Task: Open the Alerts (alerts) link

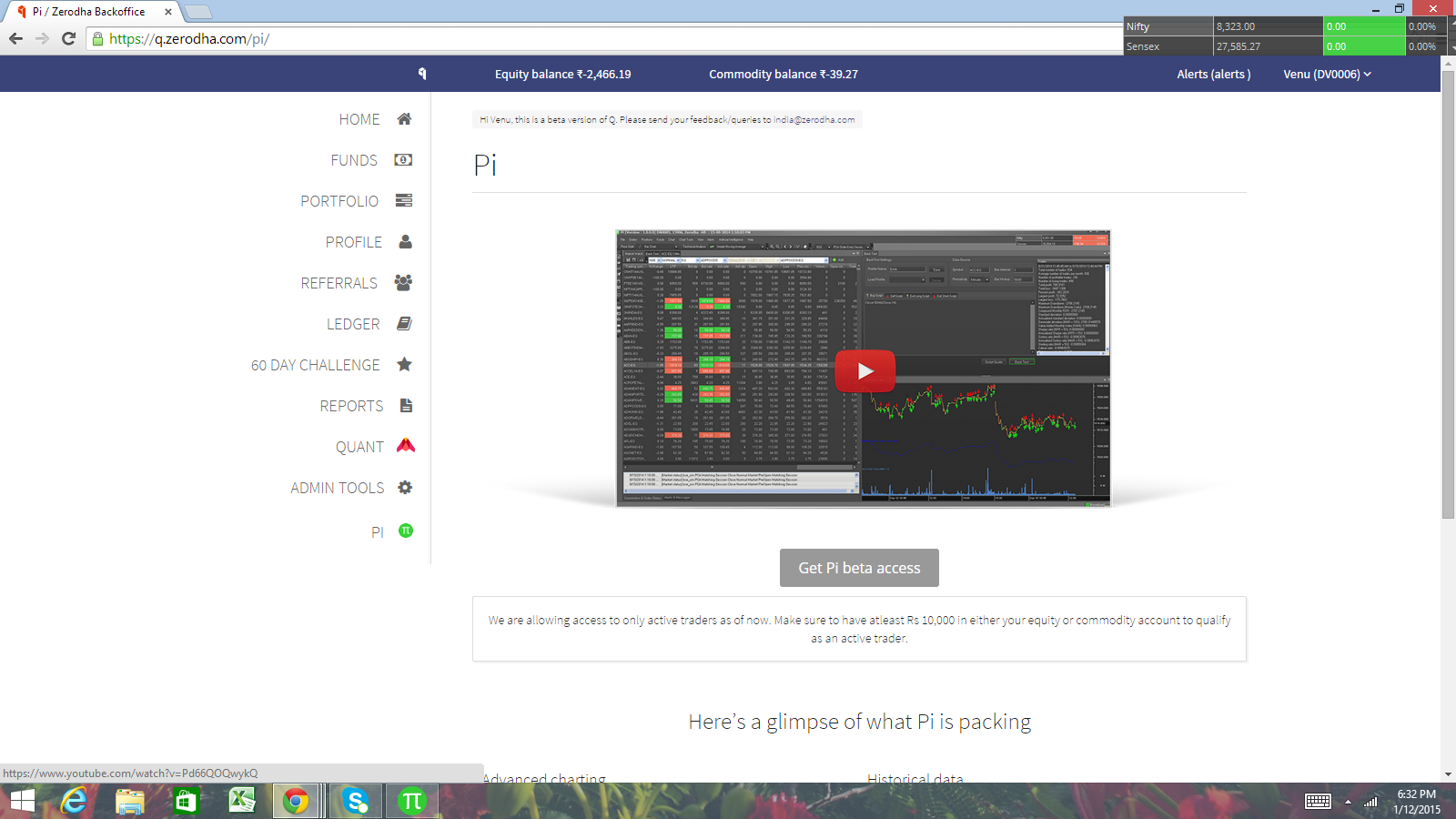Action: pos(1214,74)
